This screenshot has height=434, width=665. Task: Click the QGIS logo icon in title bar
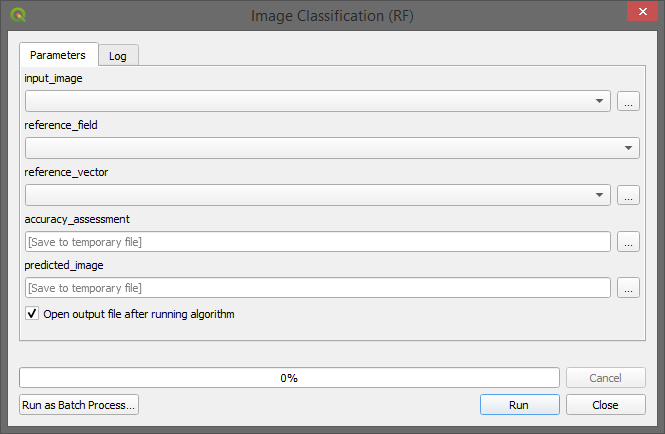point(18,15)
